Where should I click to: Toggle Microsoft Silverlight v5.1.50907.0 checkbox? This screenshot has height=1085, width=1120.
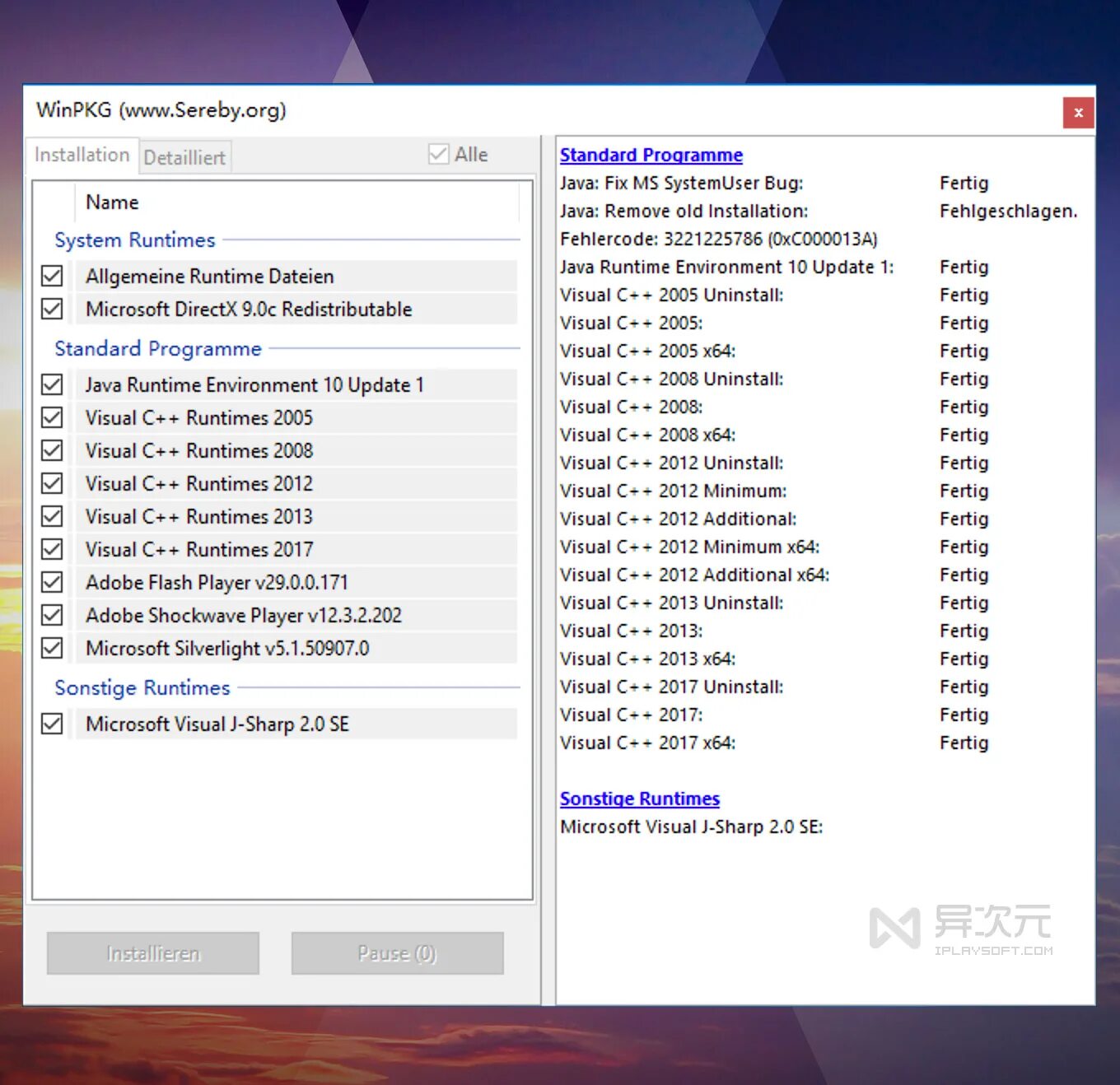[52, 648]
